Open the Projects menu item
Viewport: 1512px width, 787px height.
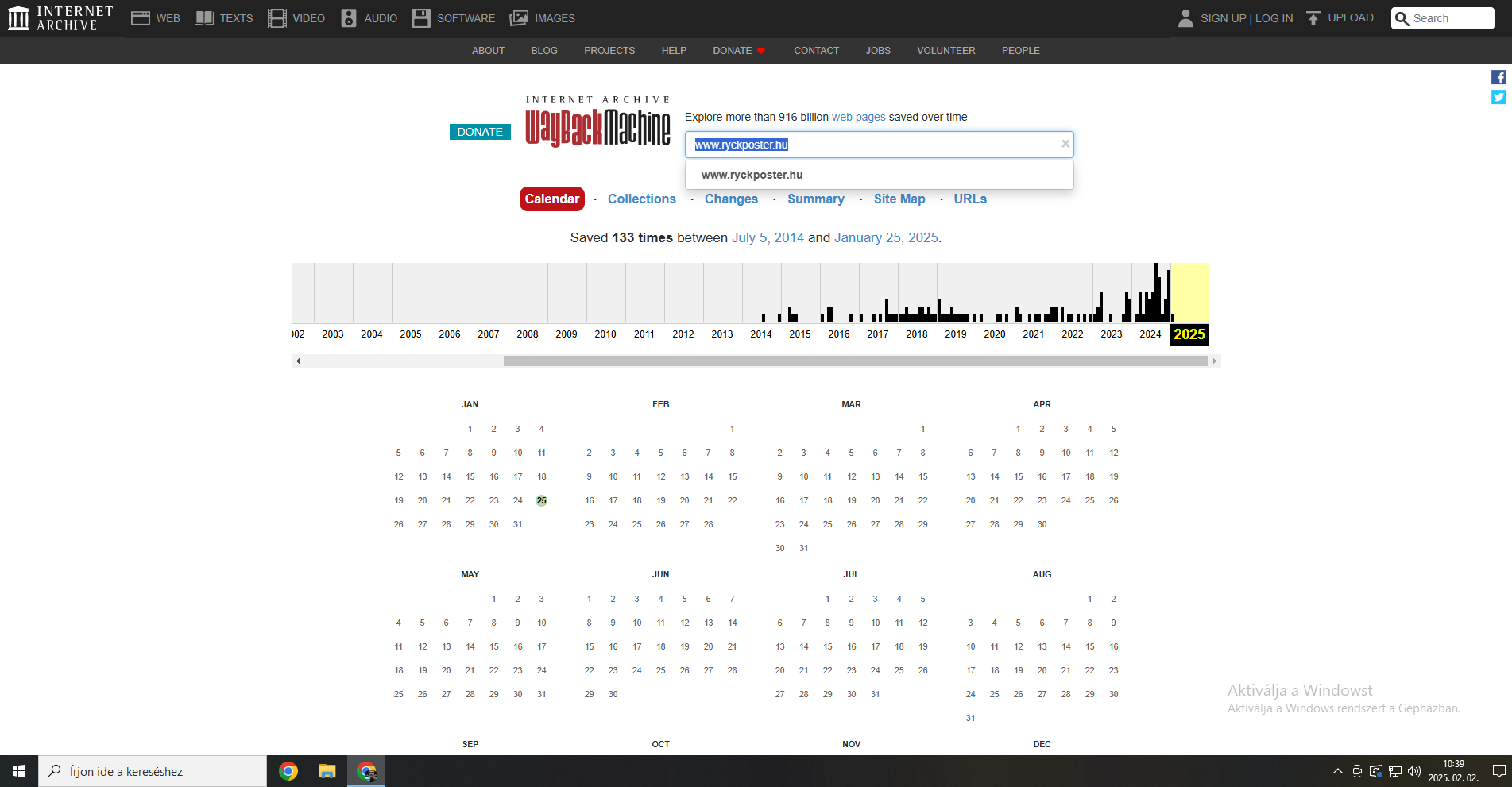(609, 50)
